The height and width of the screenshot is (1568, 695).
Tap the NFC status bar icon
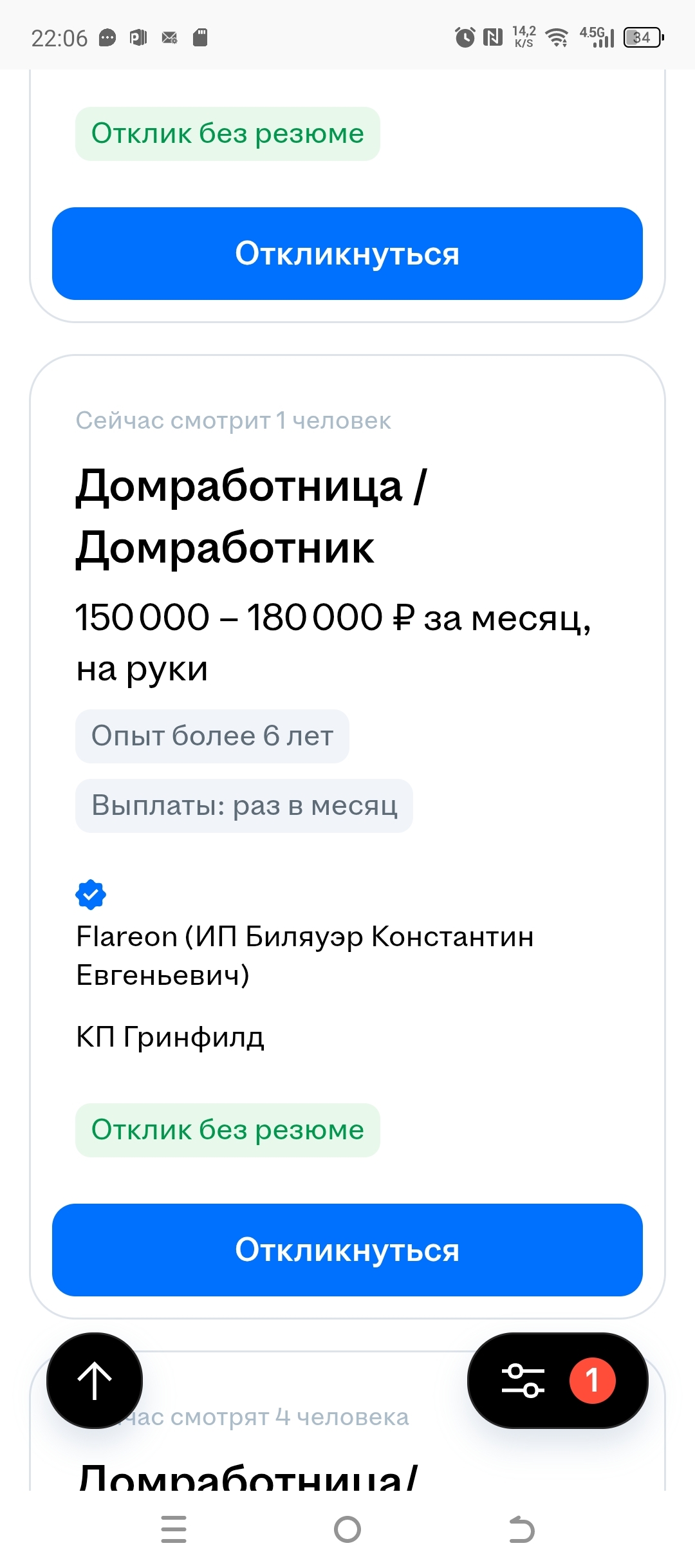[493, 37]
